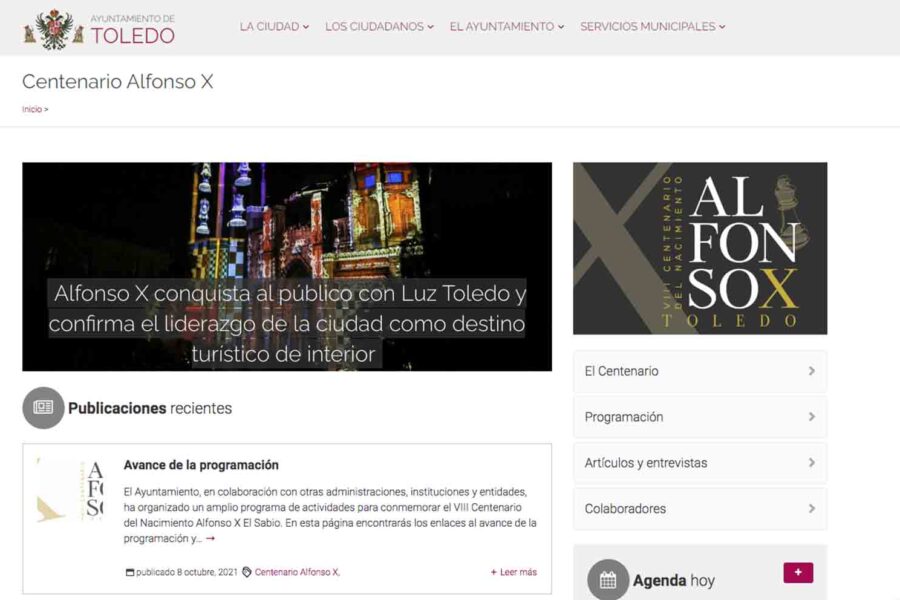900x600 pixels.
Task: Open the Alfonso X centenary logo banner
Action: pyautogui.click(x=700, y=248)
